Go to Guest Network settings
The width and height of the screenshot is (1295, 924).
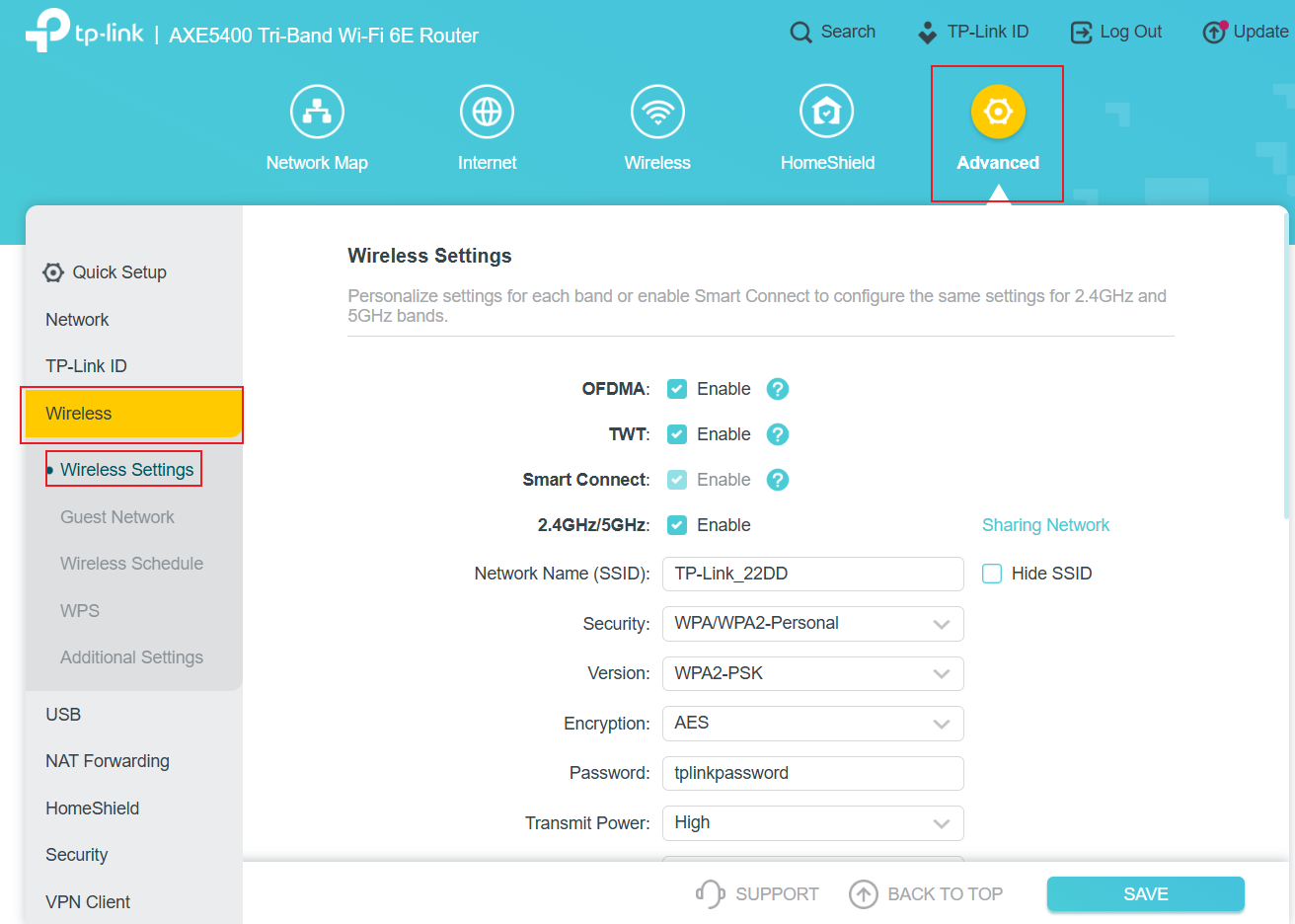click(x=116, y=516)
